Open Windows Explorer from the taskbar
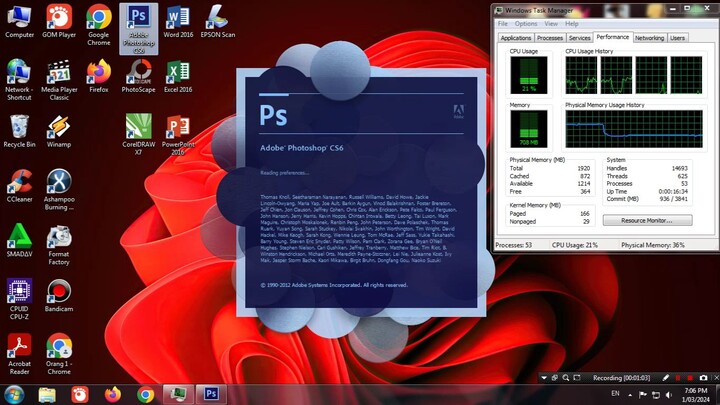The height and width of the screenshot is (405, 720). (x=47, y=394)
